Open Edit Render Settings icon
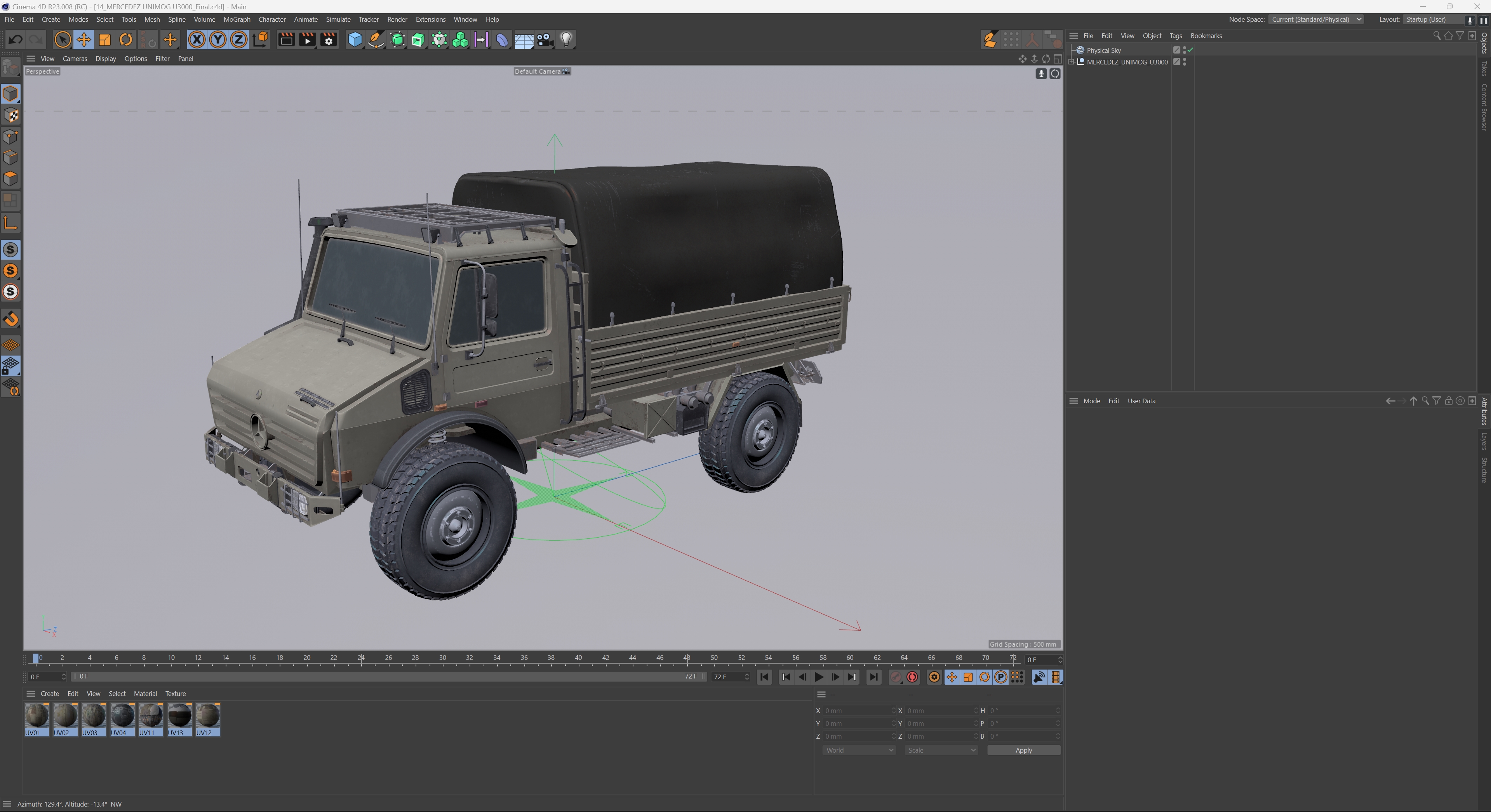 tap(329, 39)
